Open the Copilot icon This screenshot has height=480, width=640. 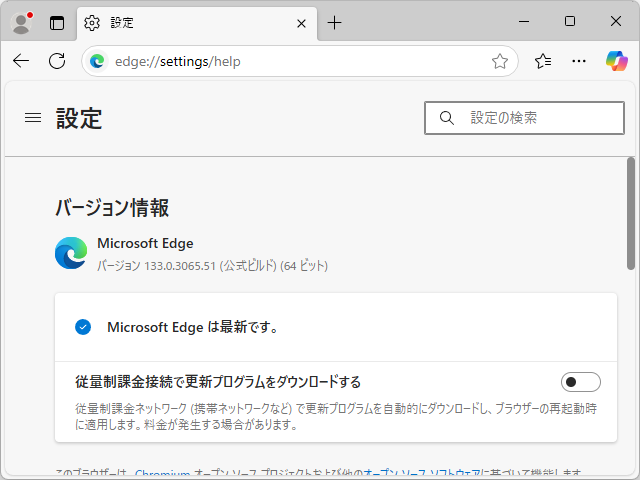pyautogui.click(x=617, y=61)
